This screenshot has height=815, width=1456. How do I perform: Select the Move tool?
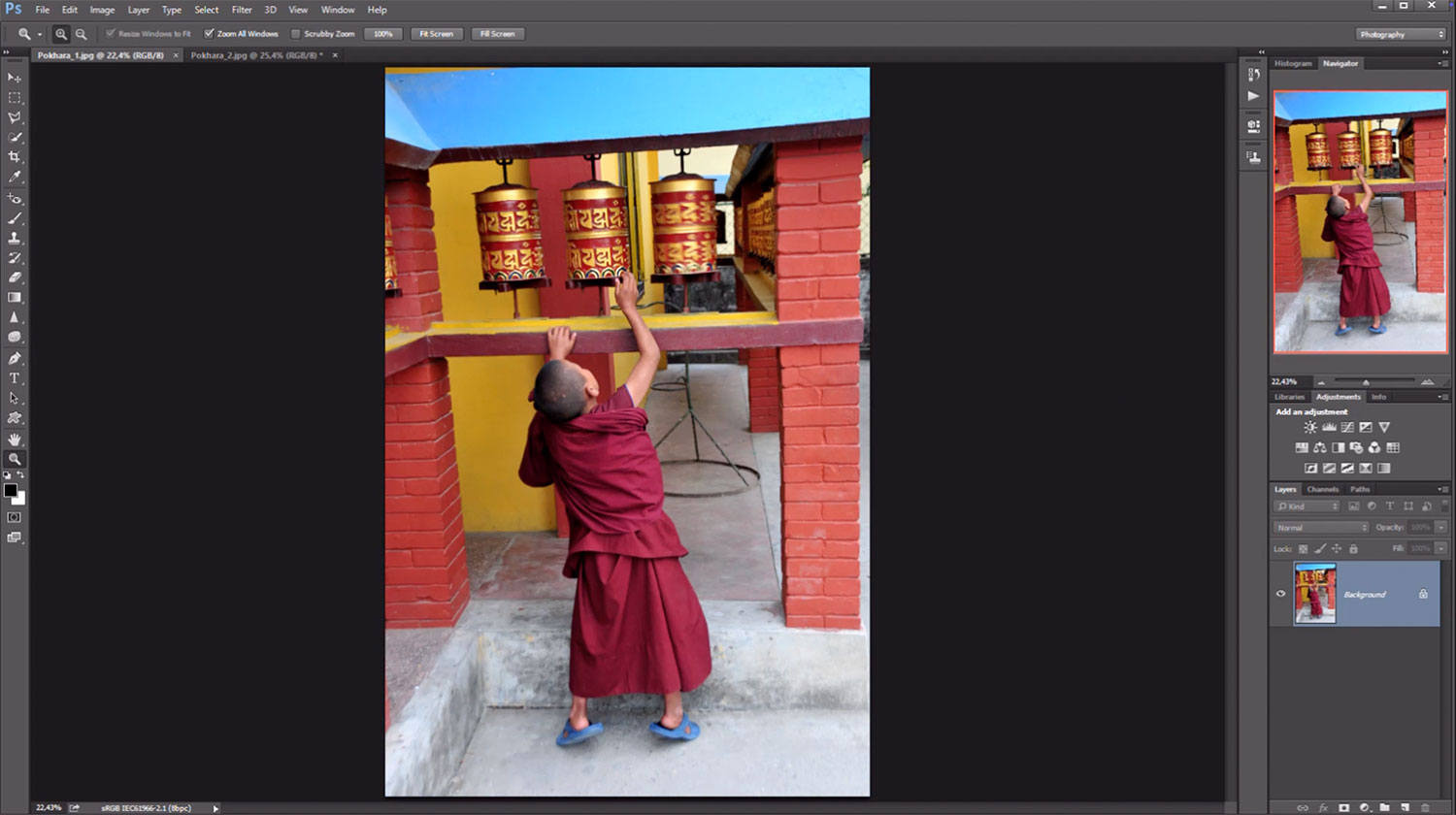click(x=15, y=78)
